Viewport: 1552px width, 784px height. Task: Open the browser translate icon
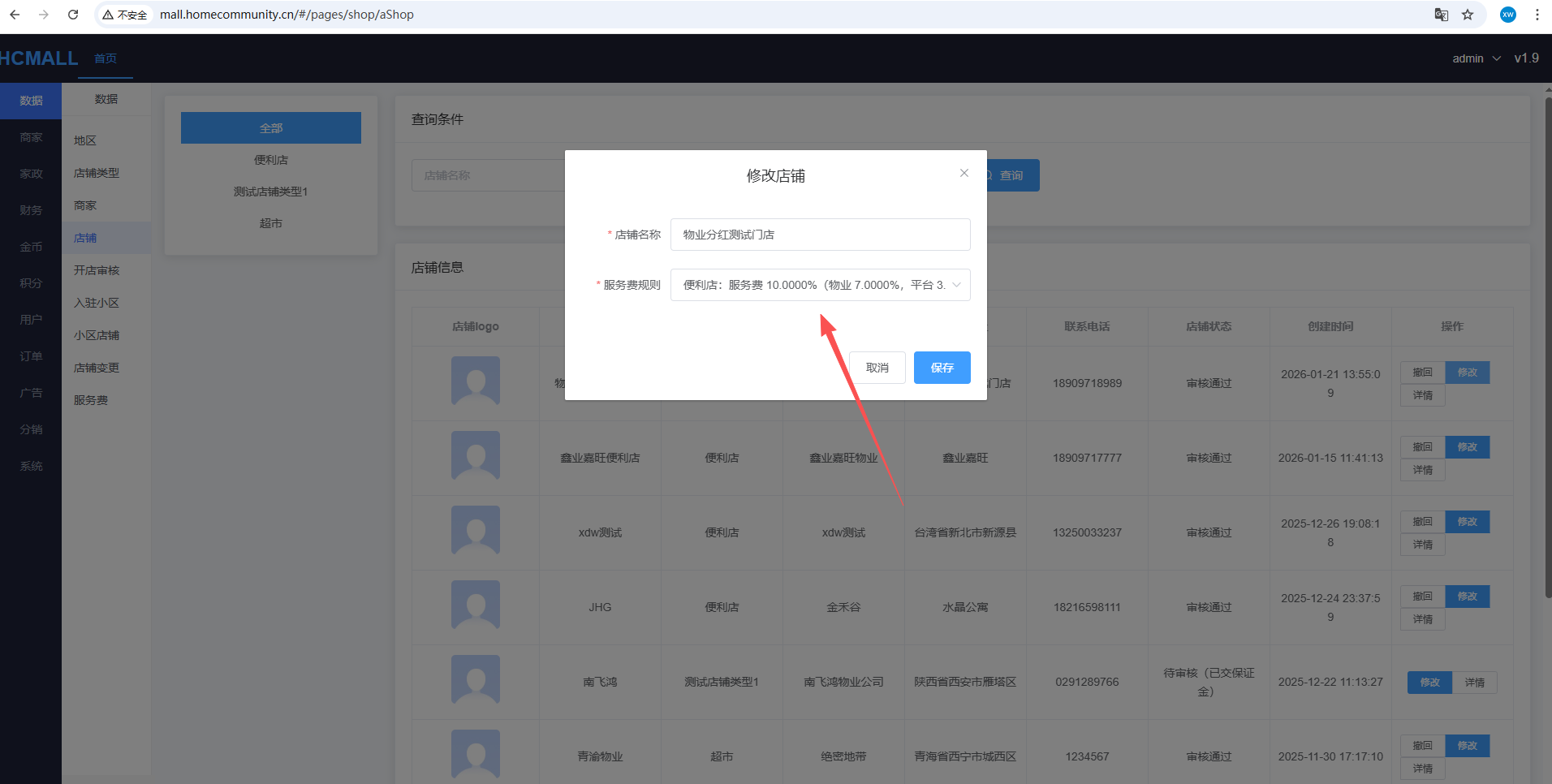click(1442, 15)
